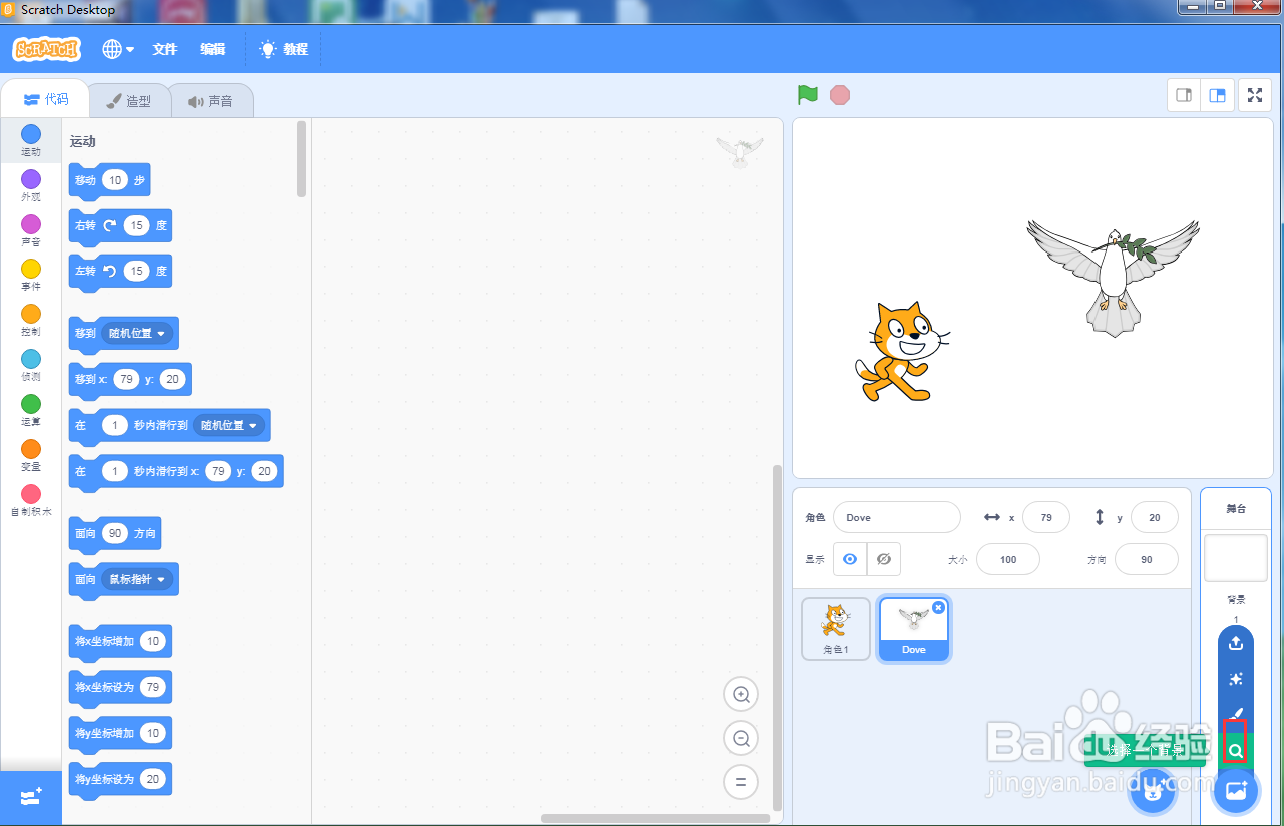1284x826 pixels.
Task: Click the 舞台 stage panel label
Action: [x=1236, y=509]
